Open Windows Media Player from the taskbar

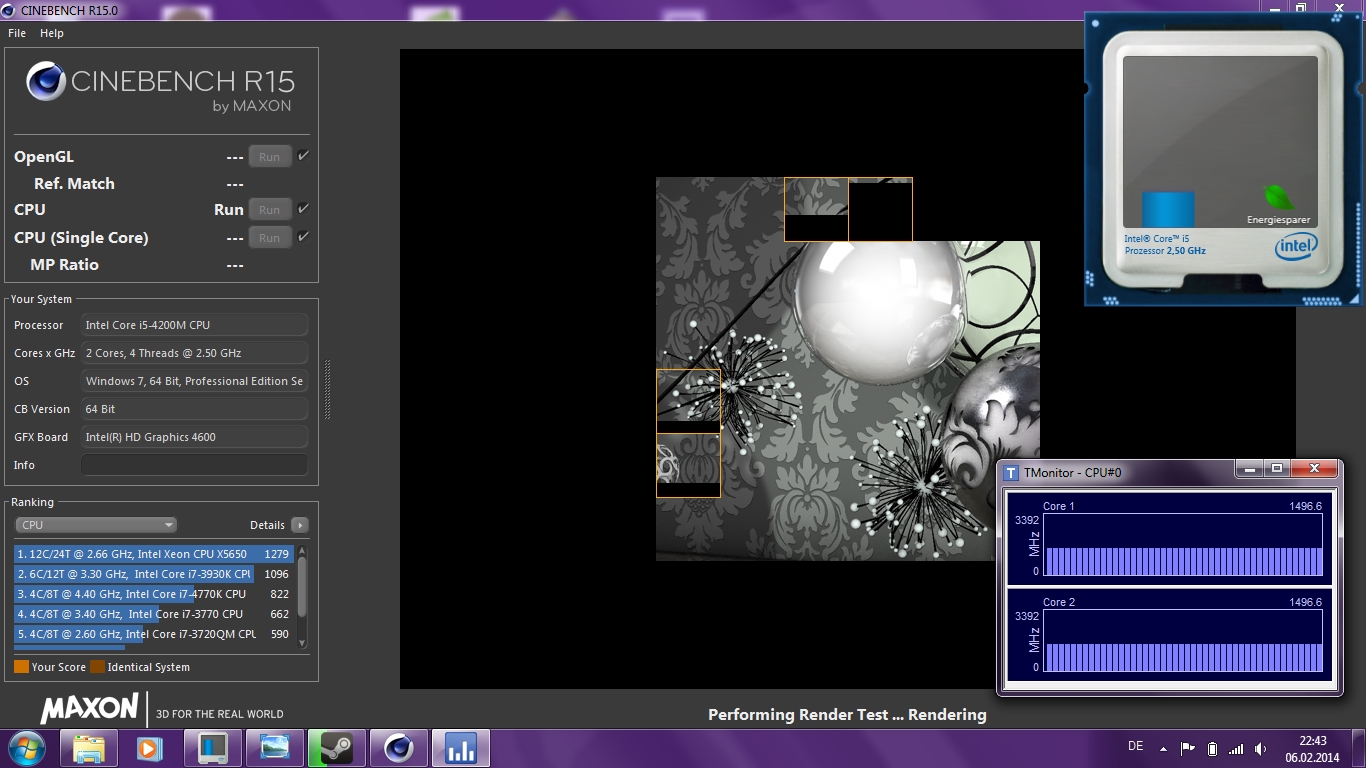tap(150, 748)
